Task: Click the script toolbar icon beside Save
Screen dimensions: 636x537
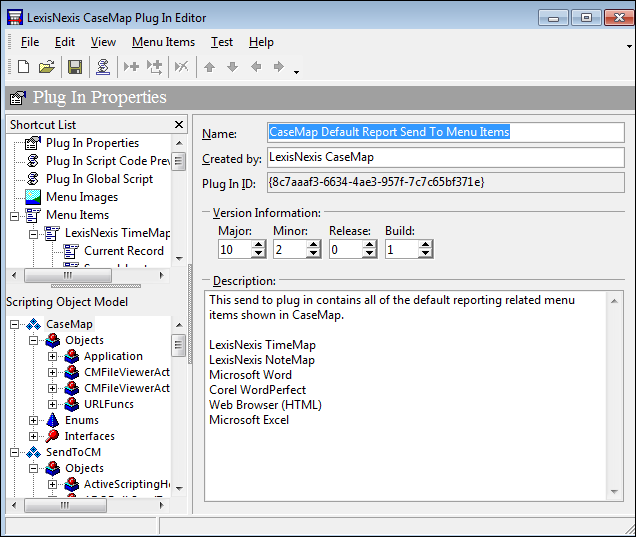Action: coord(103,67)
